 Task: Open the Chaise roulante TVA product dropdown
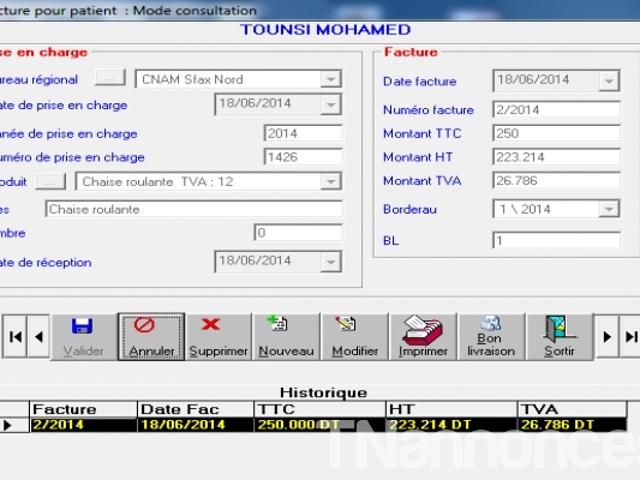coord(331,182)
